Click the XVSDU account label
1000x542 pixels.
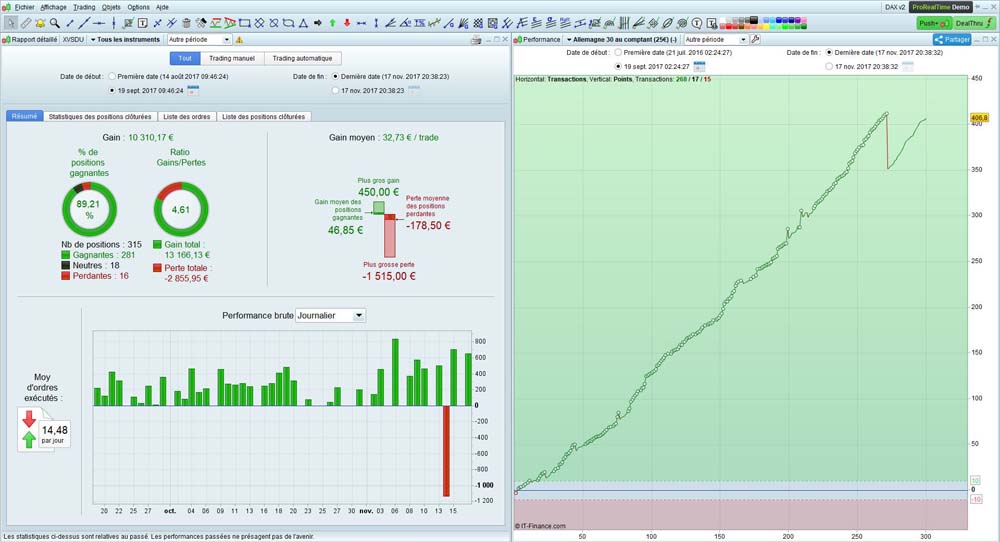(x=73, y=40)
